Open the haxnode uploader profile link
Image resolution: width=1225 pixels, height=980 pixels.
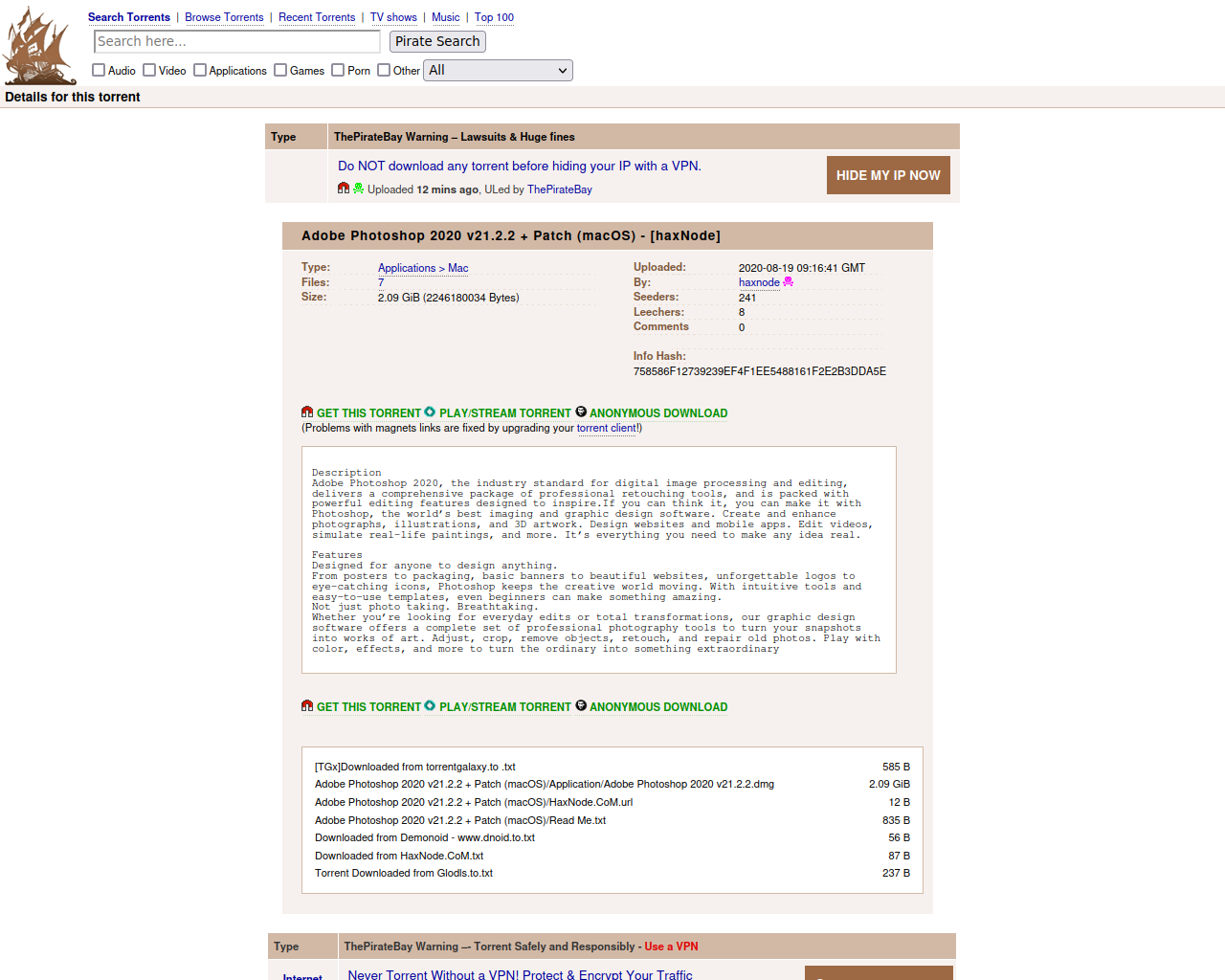click(x=759, y=282)
